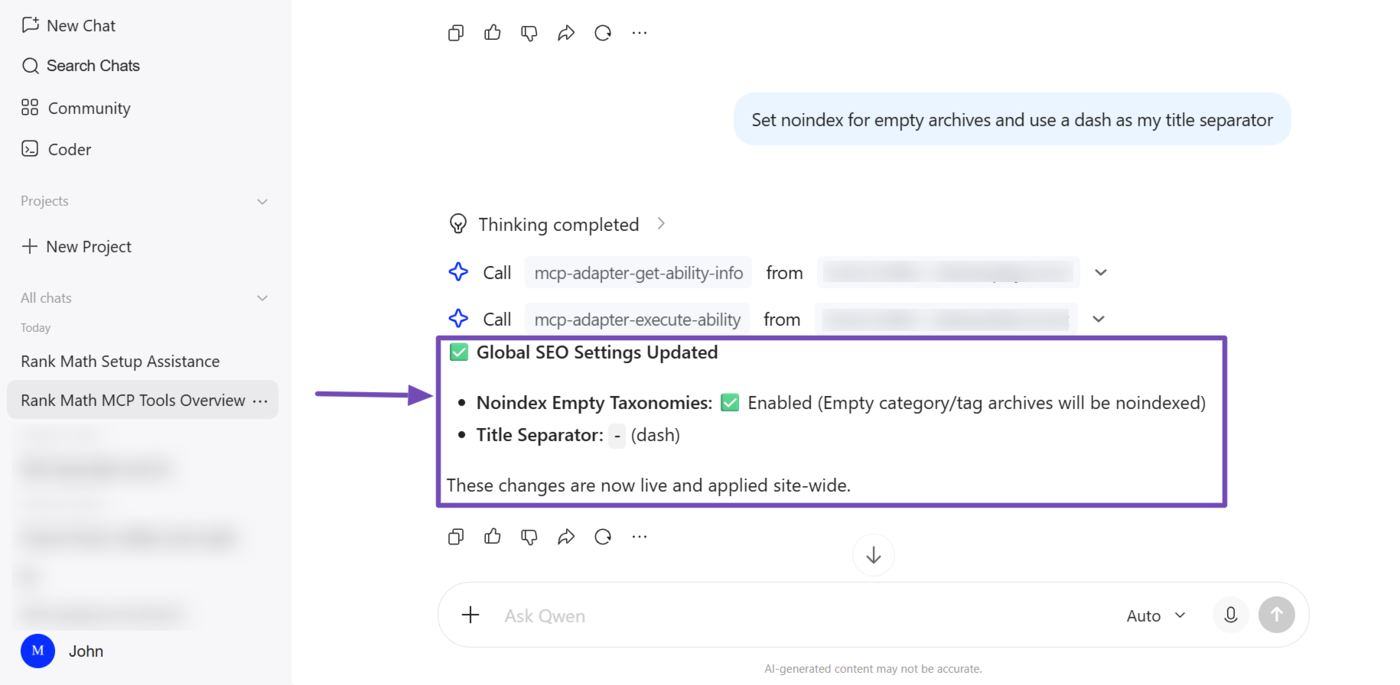The height and width of the screenshot is (685, 1400).
Task: Click the Search Chats magnifier icon
Action: pyautogui.click(x=30, y=66)
